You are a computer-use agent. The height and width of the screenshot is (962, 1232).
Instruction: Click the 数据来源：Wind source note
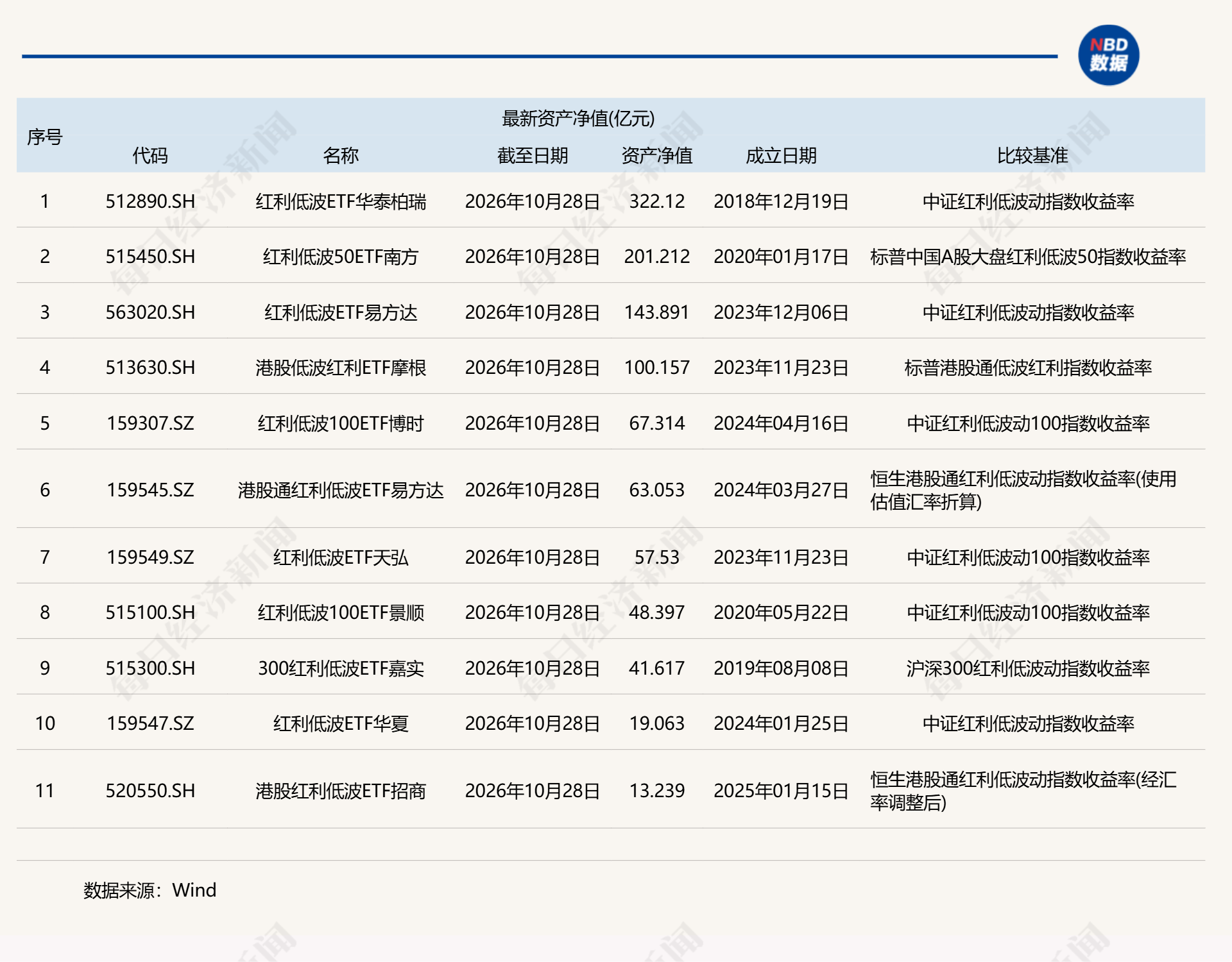click(150, 890)
